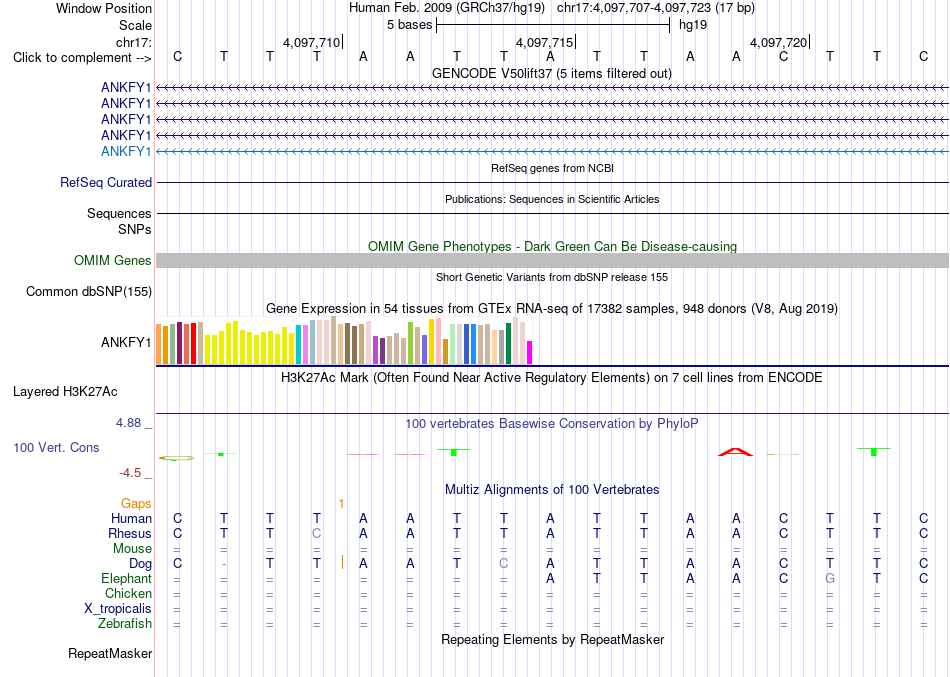Open 'Multiz Alignments of 100 Vertebrates' title
Image resolution: width=950 pixels, height=677 pixels.
[x=552, y=489]
